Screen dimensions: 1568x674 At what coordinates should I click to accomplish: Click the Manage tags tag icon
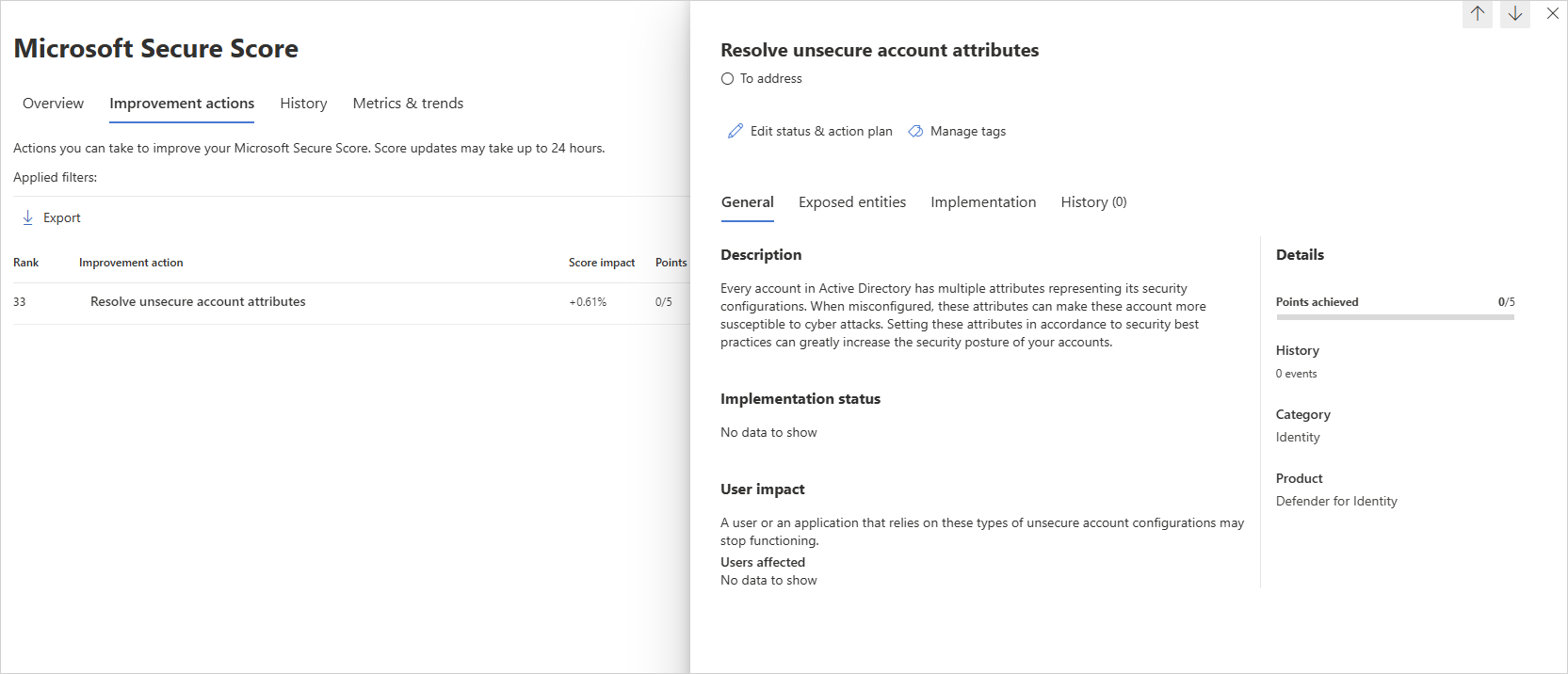pyautogui.click(x=915, y=131)
